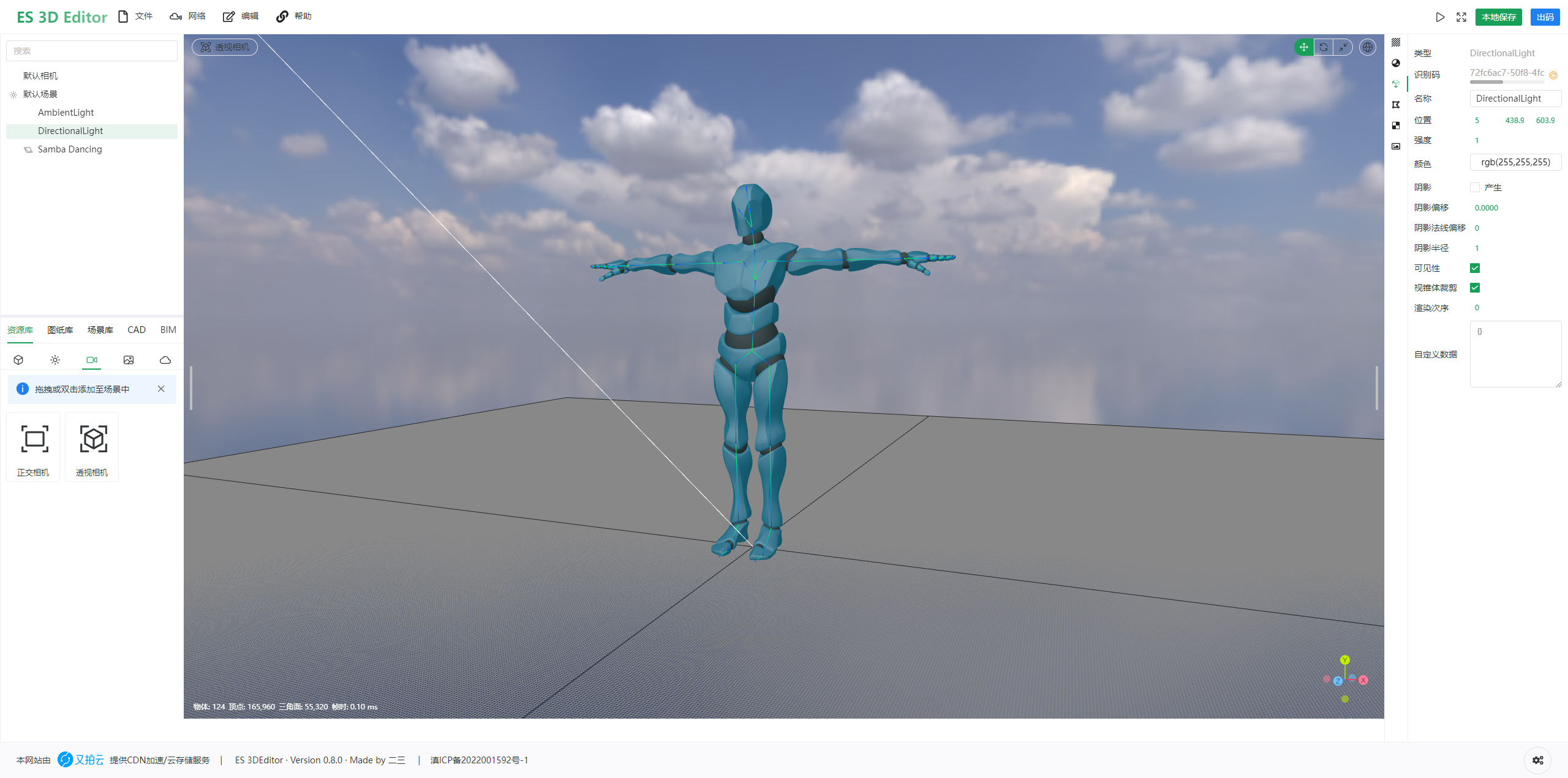The image size is (1568, 778).
Task: Select Samba Dancing in the scene tree
Action: tap(70, 149)
